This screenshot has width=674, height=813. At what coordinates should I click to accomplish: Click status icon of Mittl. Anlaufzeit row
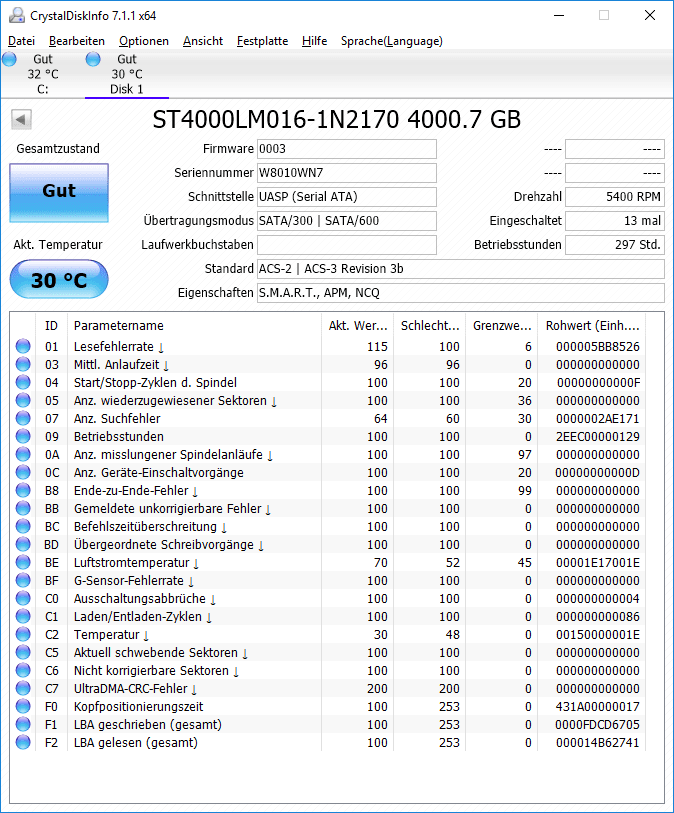23,364
